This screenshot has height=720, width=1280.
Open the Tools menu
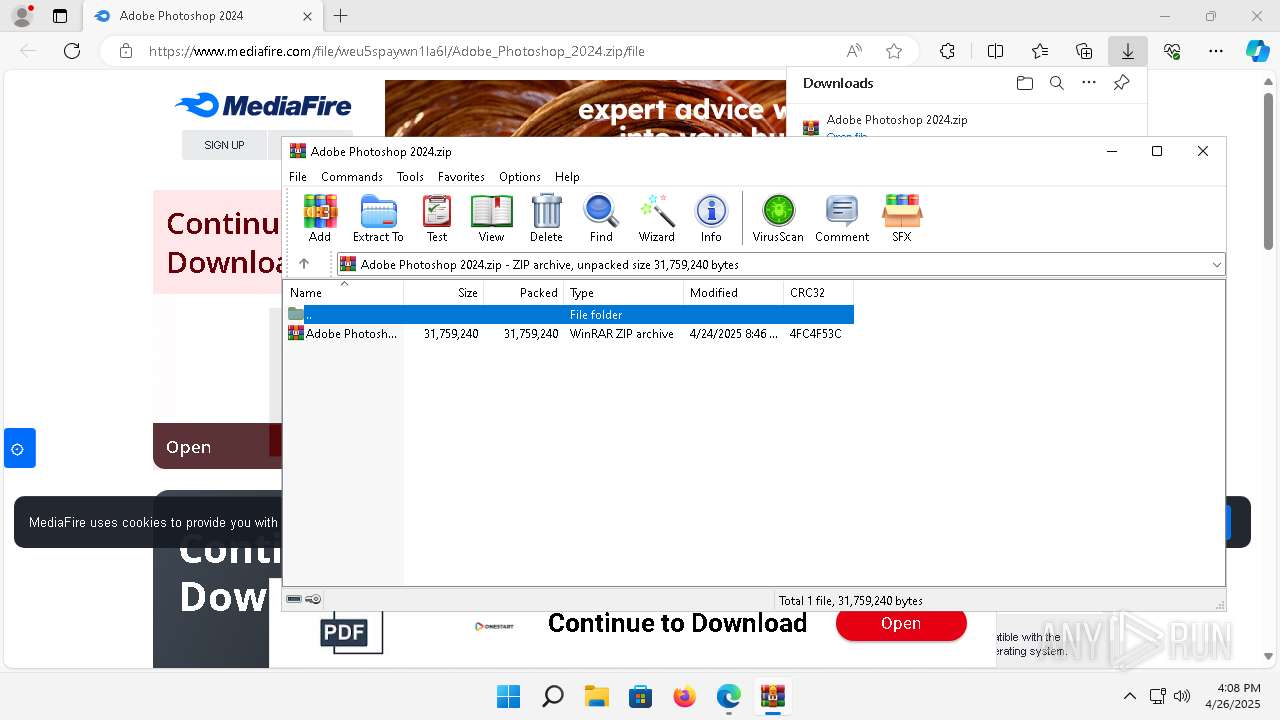pyautogui.click(x=410, y=177)
